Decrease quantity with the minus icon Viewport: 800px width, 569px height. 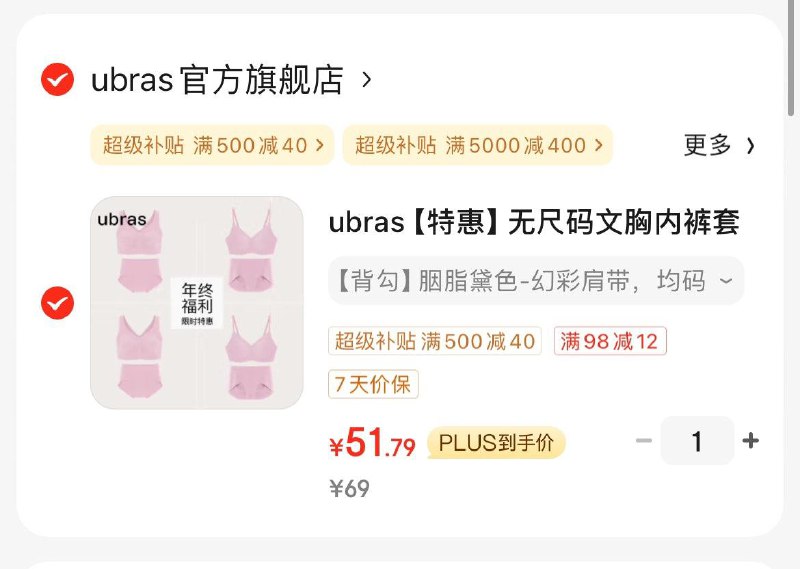644,440
